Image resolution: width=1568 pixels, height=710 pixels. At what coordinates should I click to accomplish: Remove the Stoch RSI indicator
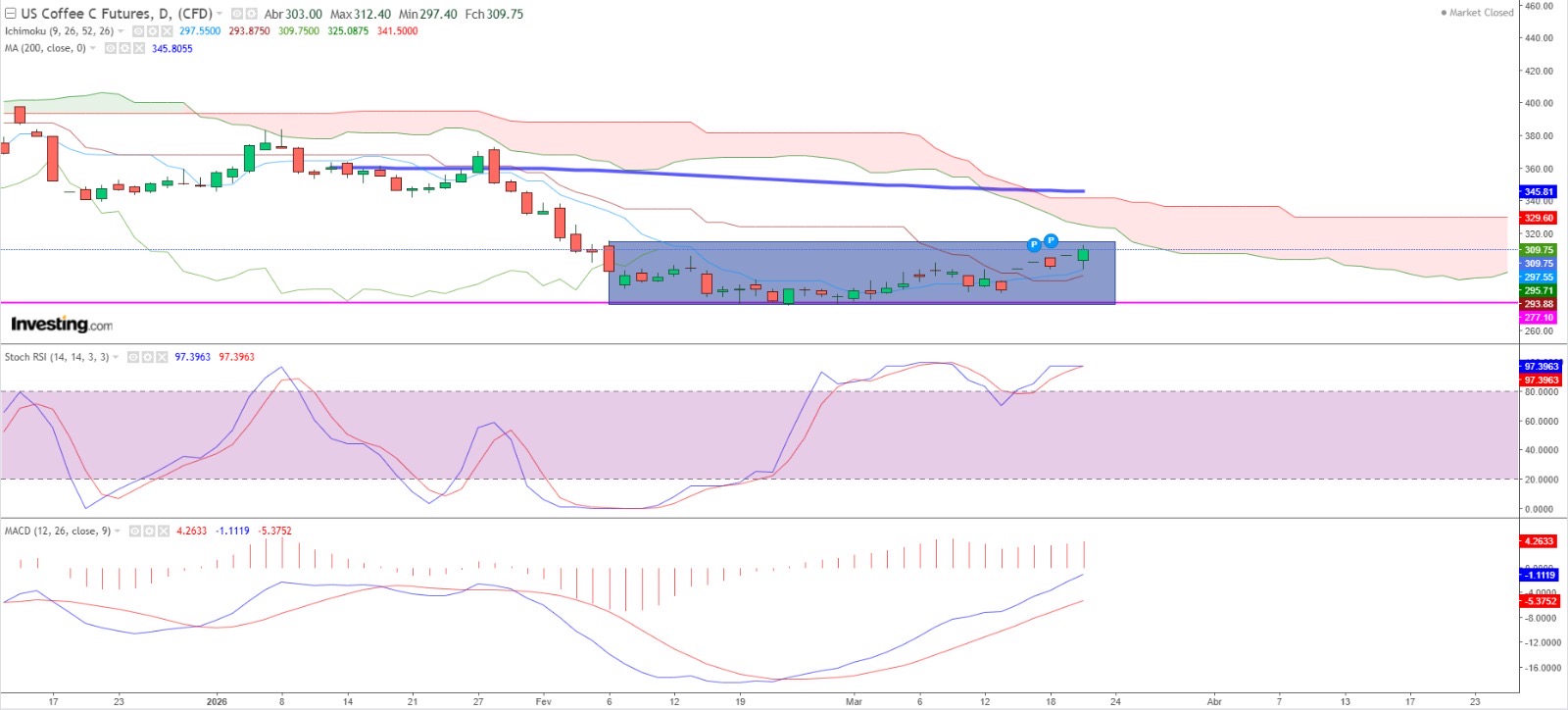(x=163, y=357)
